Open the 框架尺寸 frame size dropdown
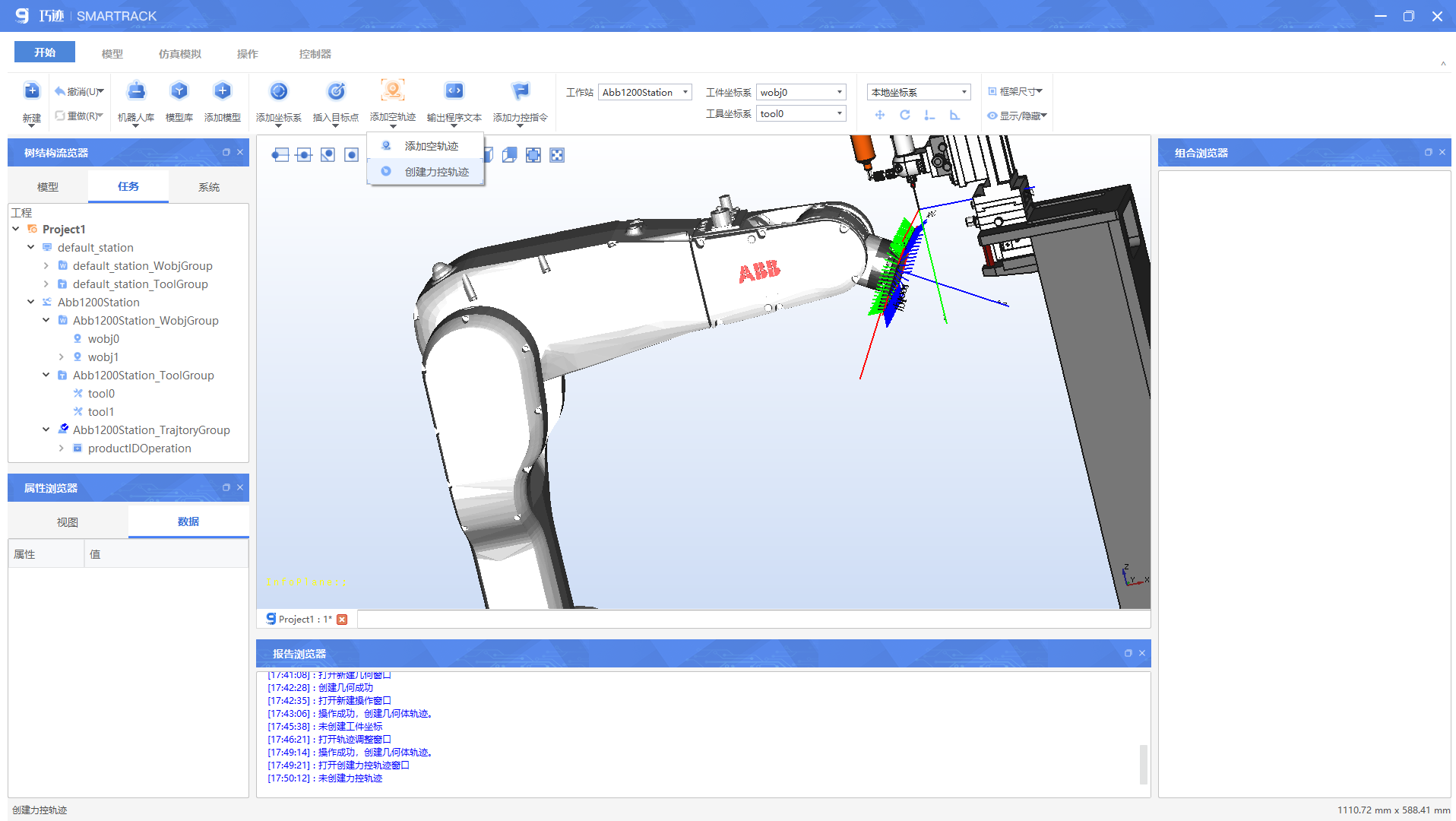This screenshot has width=1456, height=821. [1014, 91]
